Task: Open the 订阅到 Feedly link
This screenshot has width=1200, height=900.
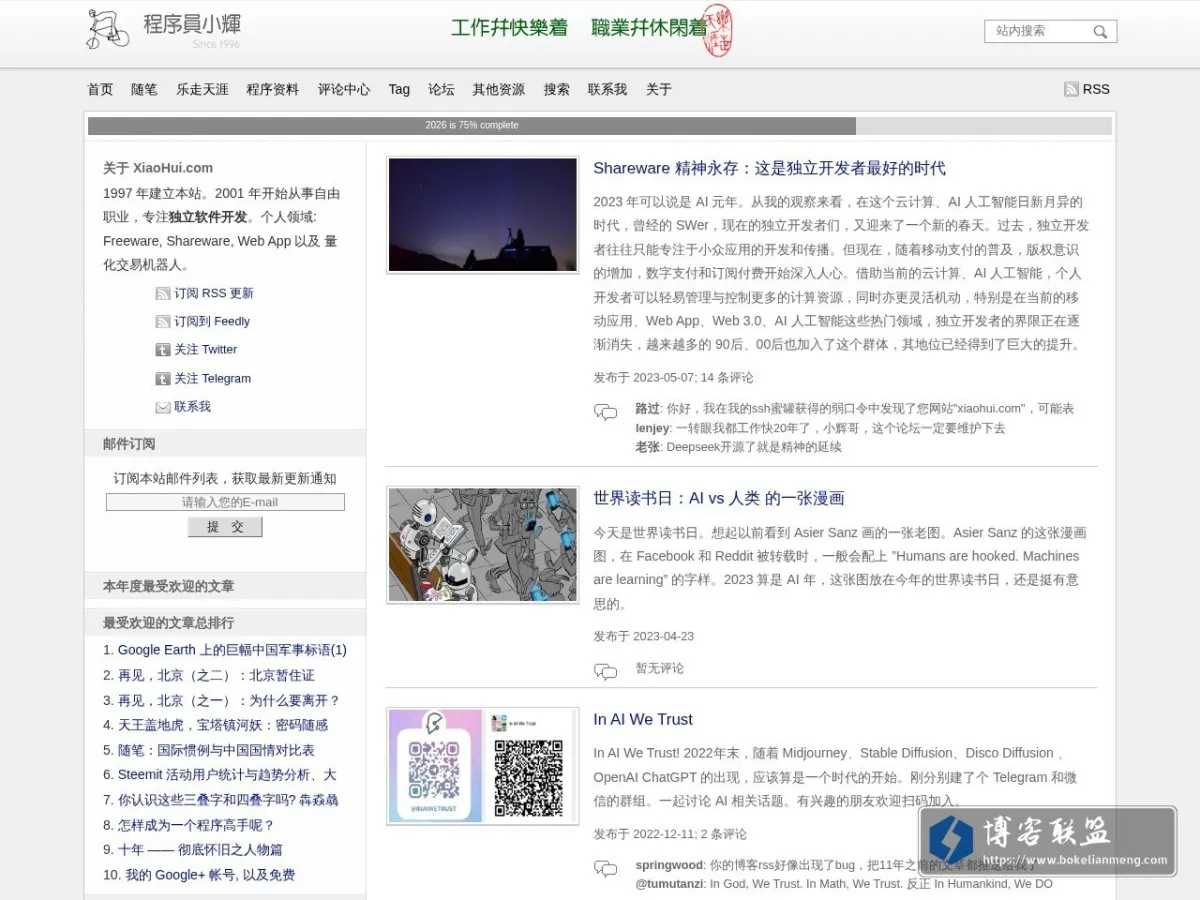Action: click(x=212, y=321)
